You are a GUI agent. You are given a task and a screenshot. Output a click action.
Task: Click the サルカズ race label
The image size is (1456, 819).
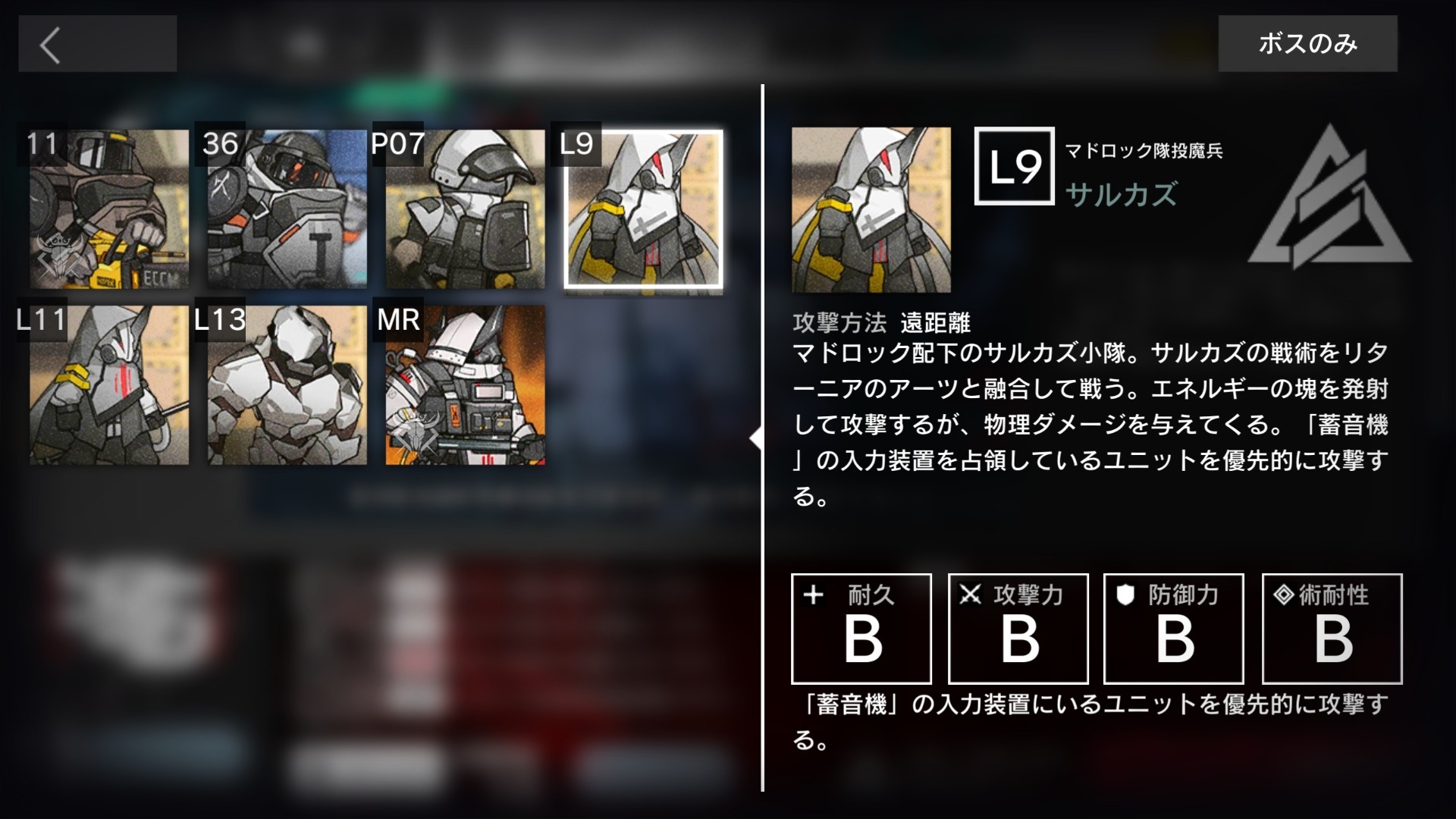pos(1121,194)
